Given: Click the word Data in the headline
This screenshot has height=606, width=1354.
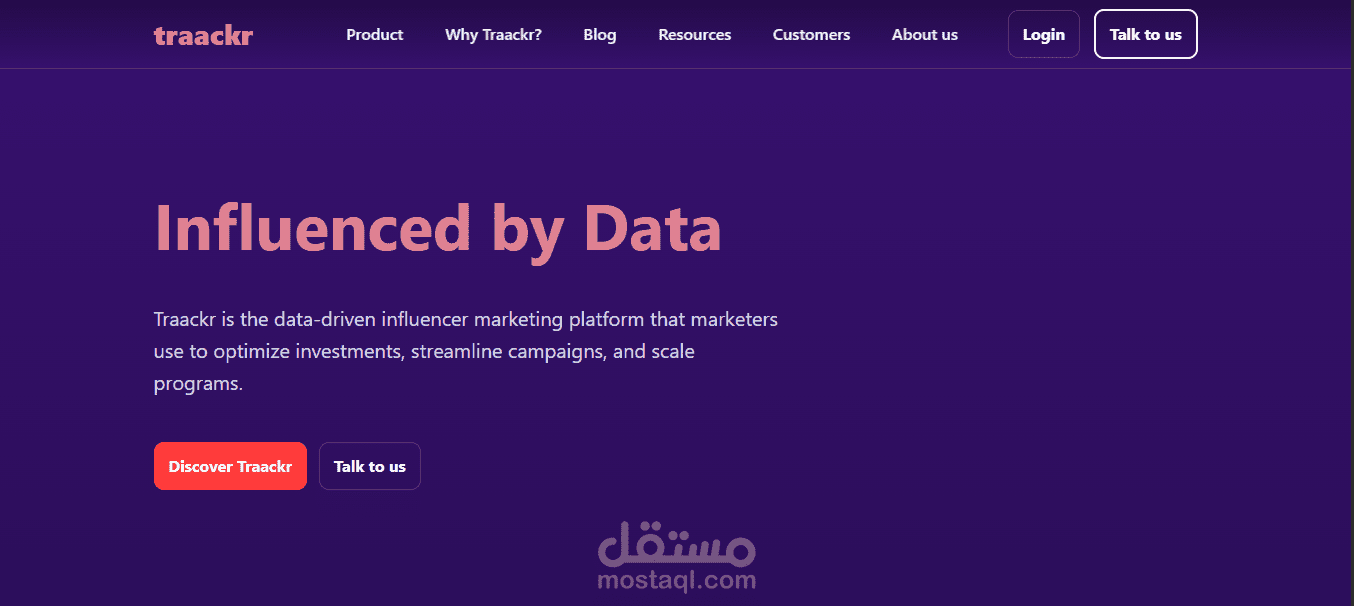Looking at the screenshot, I should pos(652,229).
